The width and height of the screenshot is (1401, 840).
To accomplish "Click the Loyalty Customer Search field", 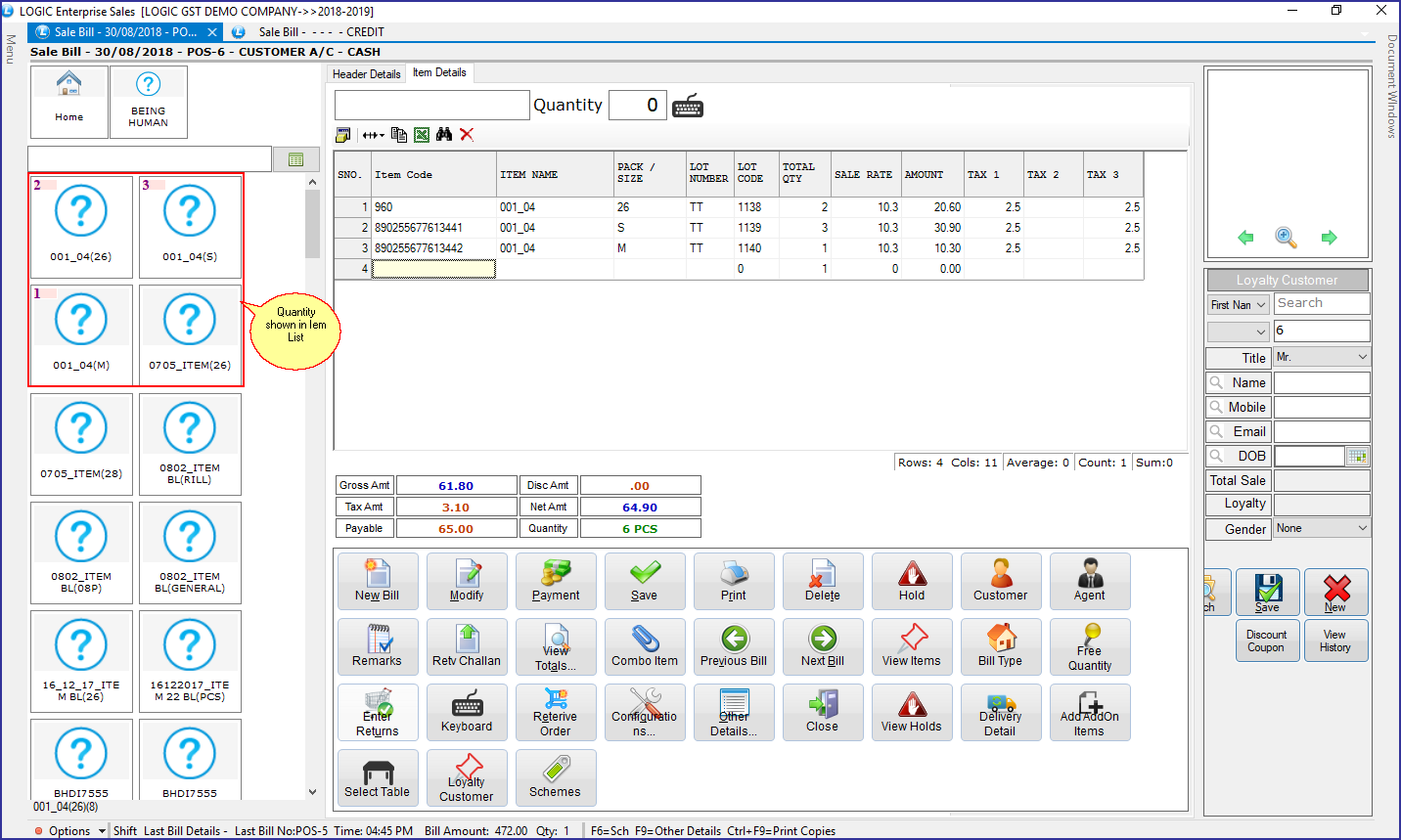I will click(x=1322, y=304).
